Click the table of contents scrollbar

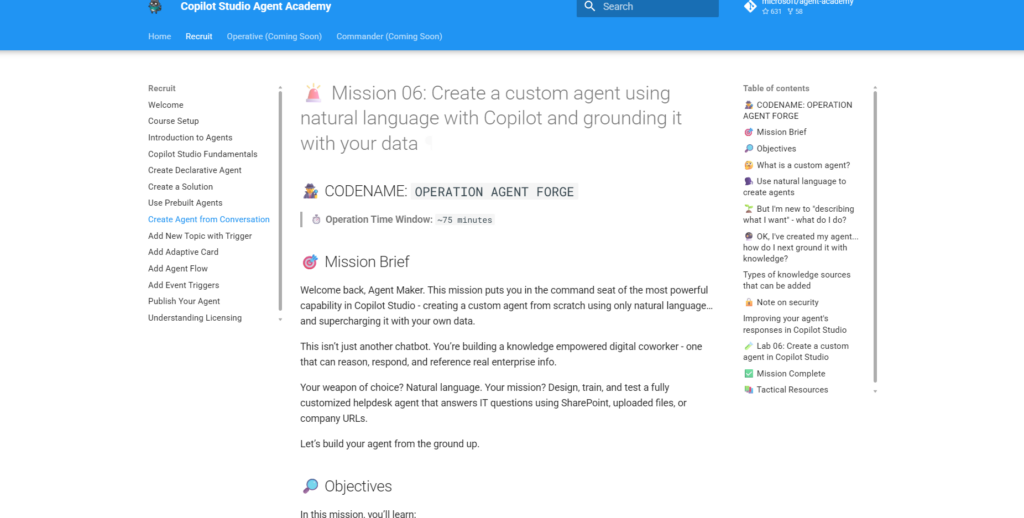(x=875, y=236)
